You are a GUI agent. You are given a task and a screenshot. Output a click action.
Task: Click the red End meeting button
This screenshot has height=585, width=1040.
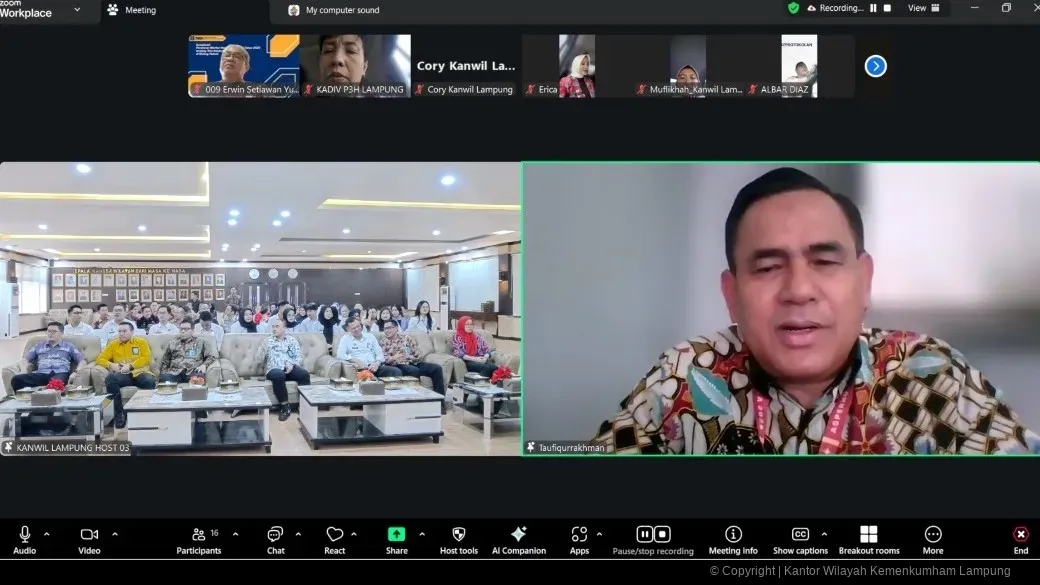point(1020,535)
